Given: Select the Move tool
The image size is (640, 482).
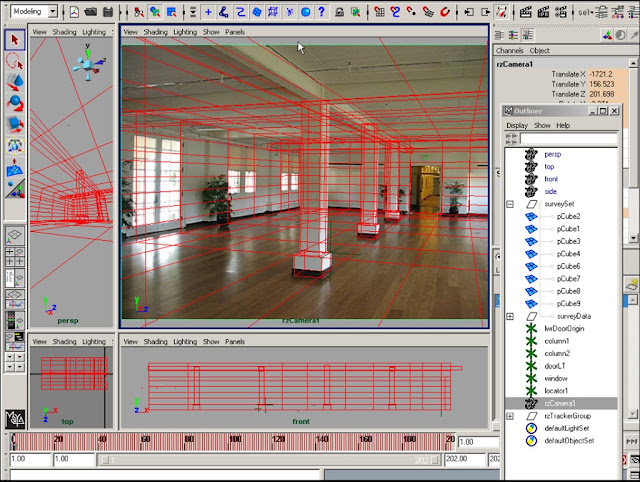Looking at the screenshot, I should coord(15,82).
